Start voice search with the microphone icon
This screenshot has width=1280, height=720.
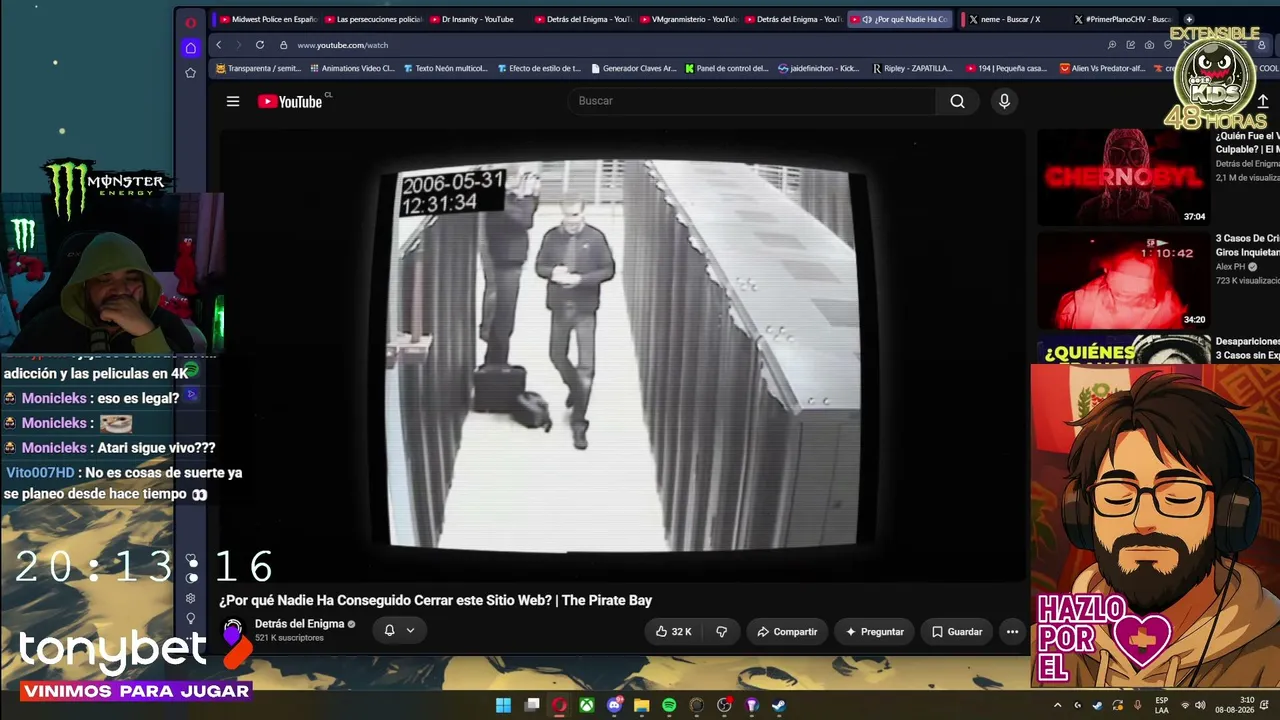(1004, 101)
